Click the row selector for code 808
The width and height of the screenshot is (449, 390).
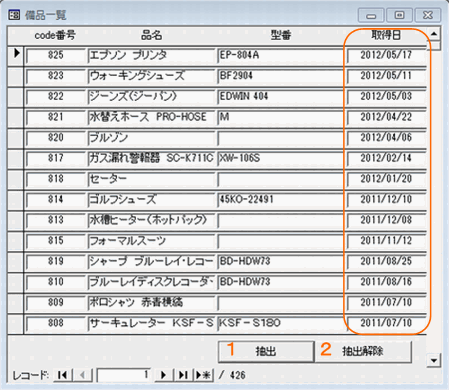(x=16, y=323)
